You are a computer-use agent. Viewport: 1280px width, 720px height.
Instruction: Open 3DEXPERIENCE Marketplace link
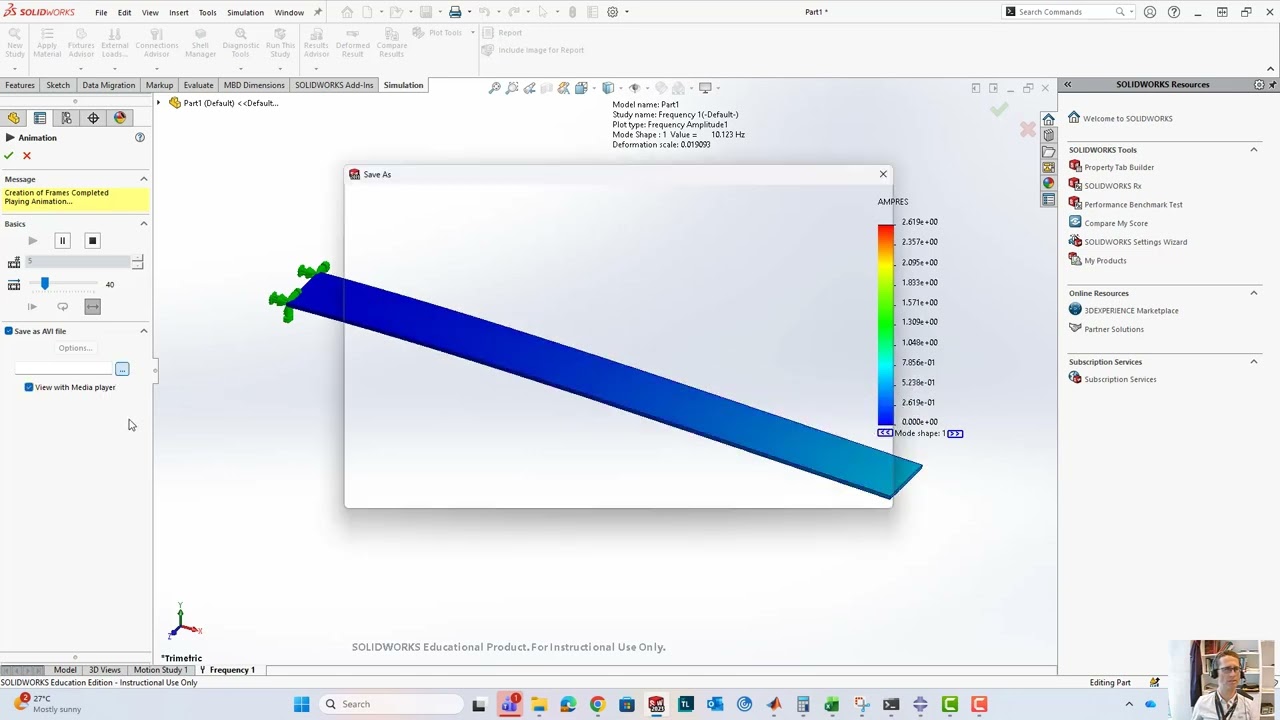pyautogui.click(x=1131, y=311)
